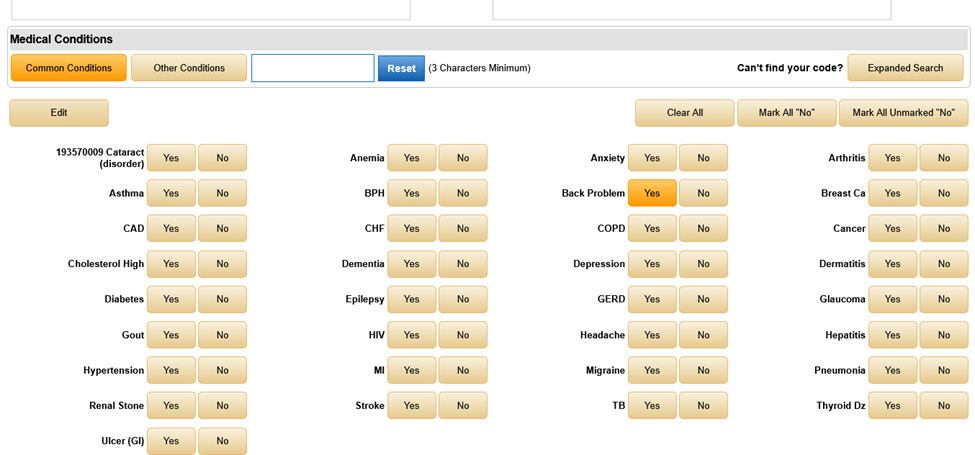Mark Stroke as No

pos(463,406)
